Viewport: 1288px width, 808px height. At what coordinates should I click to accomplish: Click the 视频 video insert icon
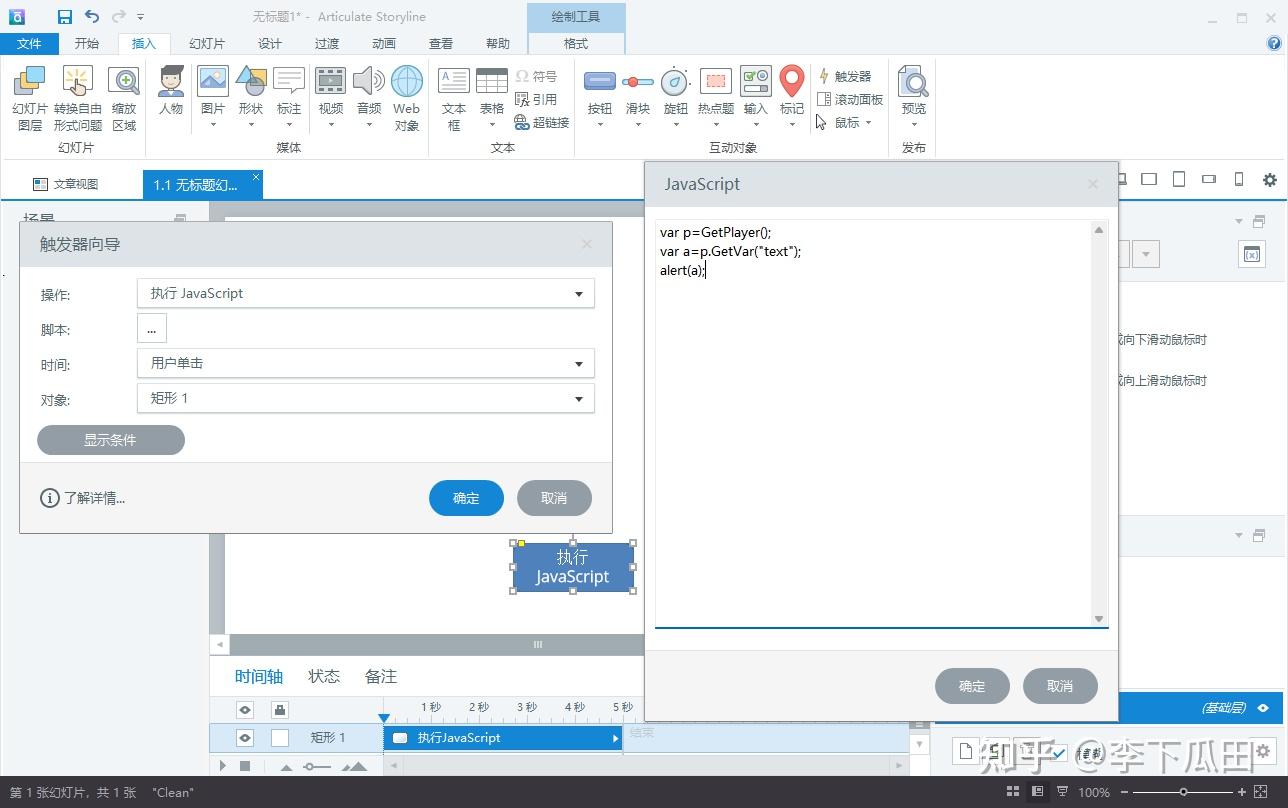point(330,90)
